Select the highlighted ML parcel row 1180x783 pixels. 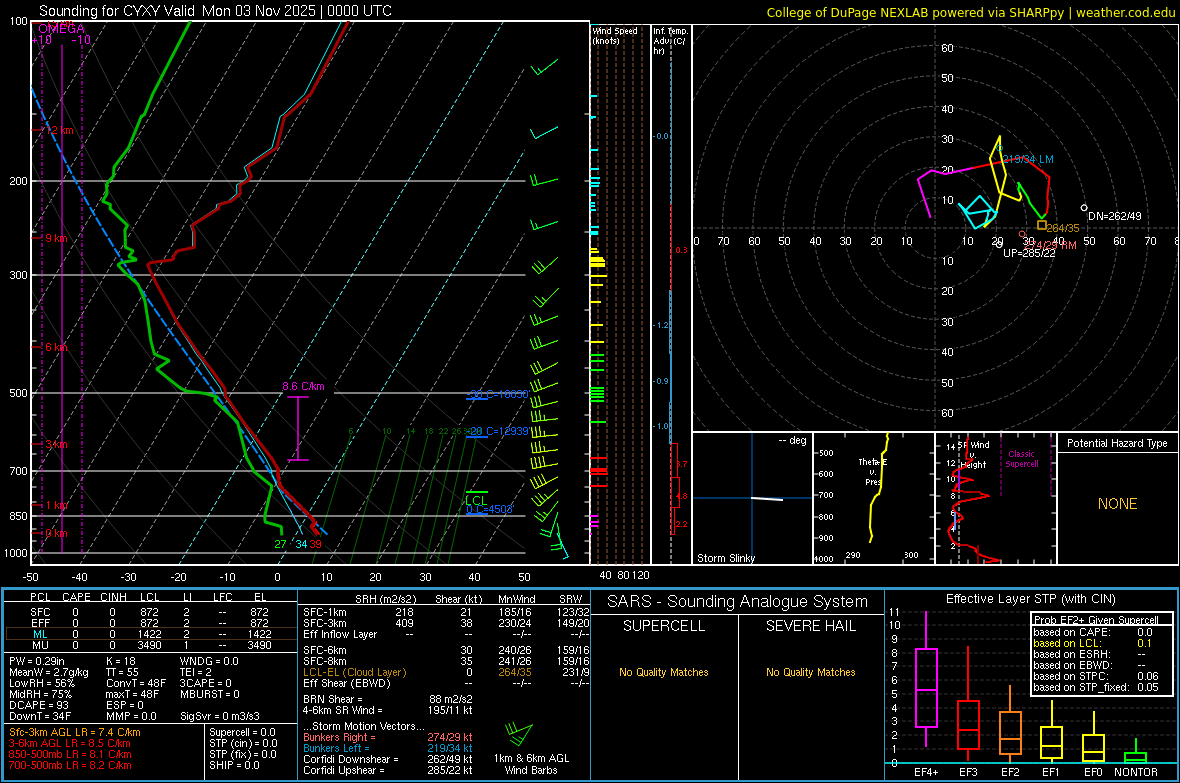tap(151, 634)
